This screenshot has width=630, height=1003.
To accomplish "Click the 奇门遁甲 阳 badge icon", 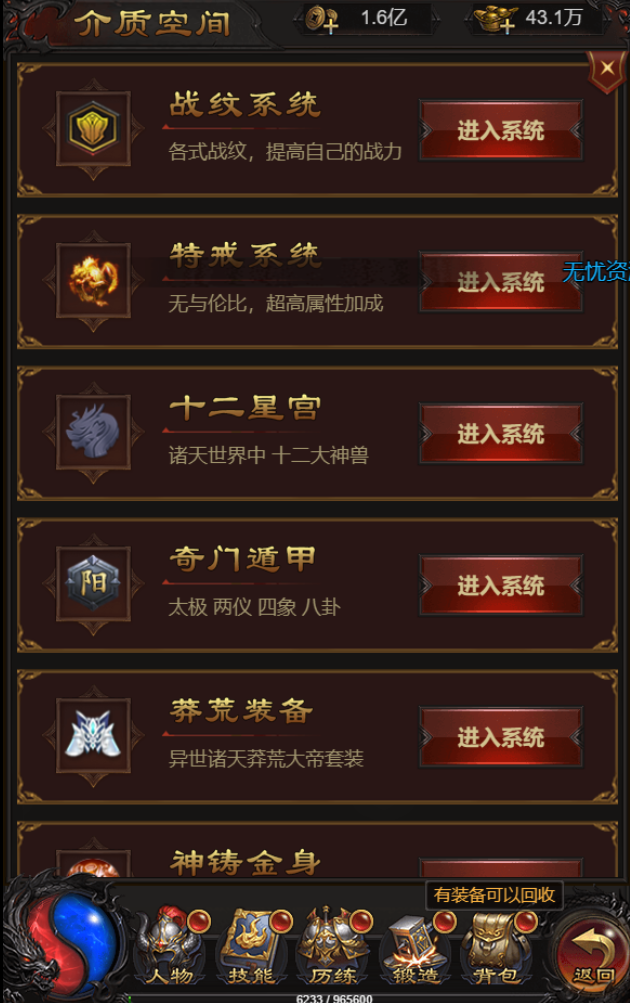I will click(x=93, y=583).
